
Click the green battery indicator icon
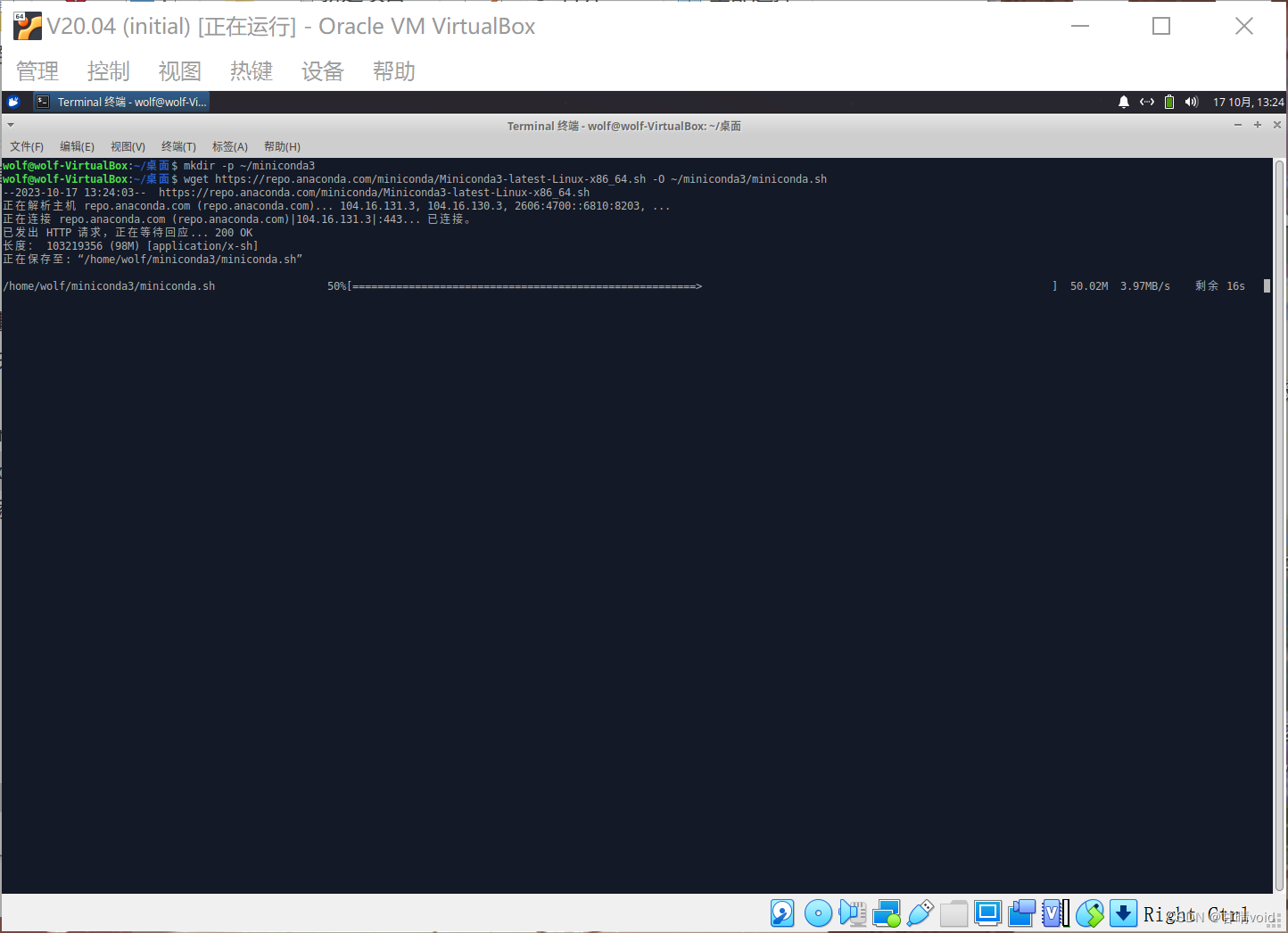(1169, 102)
